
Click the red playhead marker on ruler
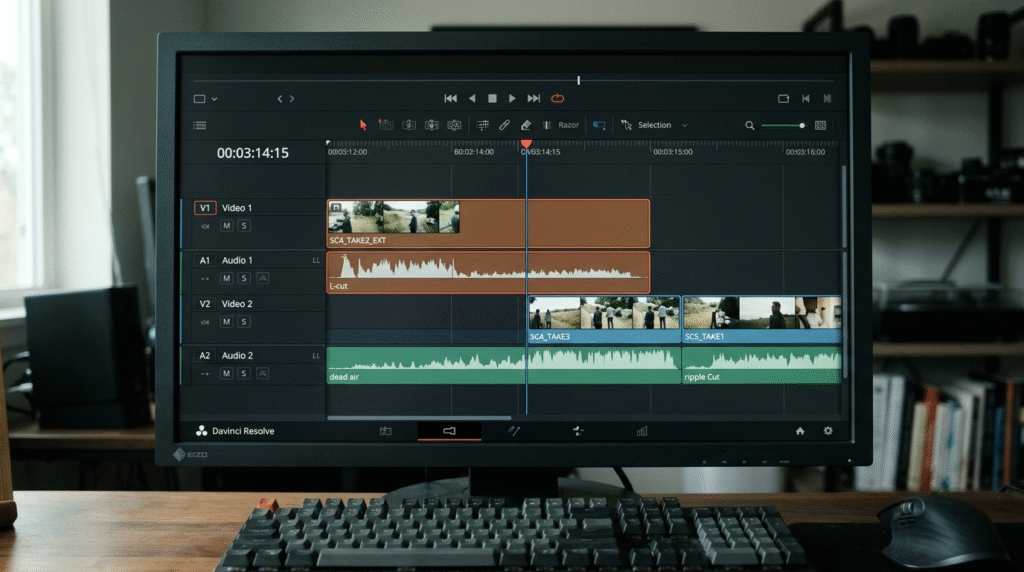point(526,144)
